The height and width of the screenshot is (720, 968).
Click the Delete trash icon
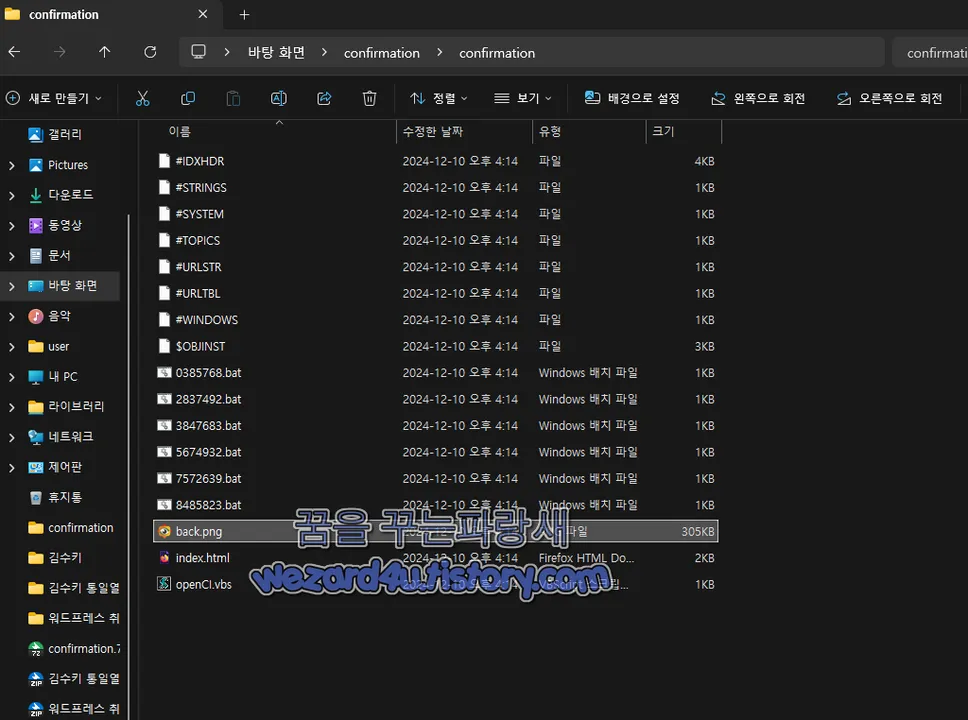369,98
